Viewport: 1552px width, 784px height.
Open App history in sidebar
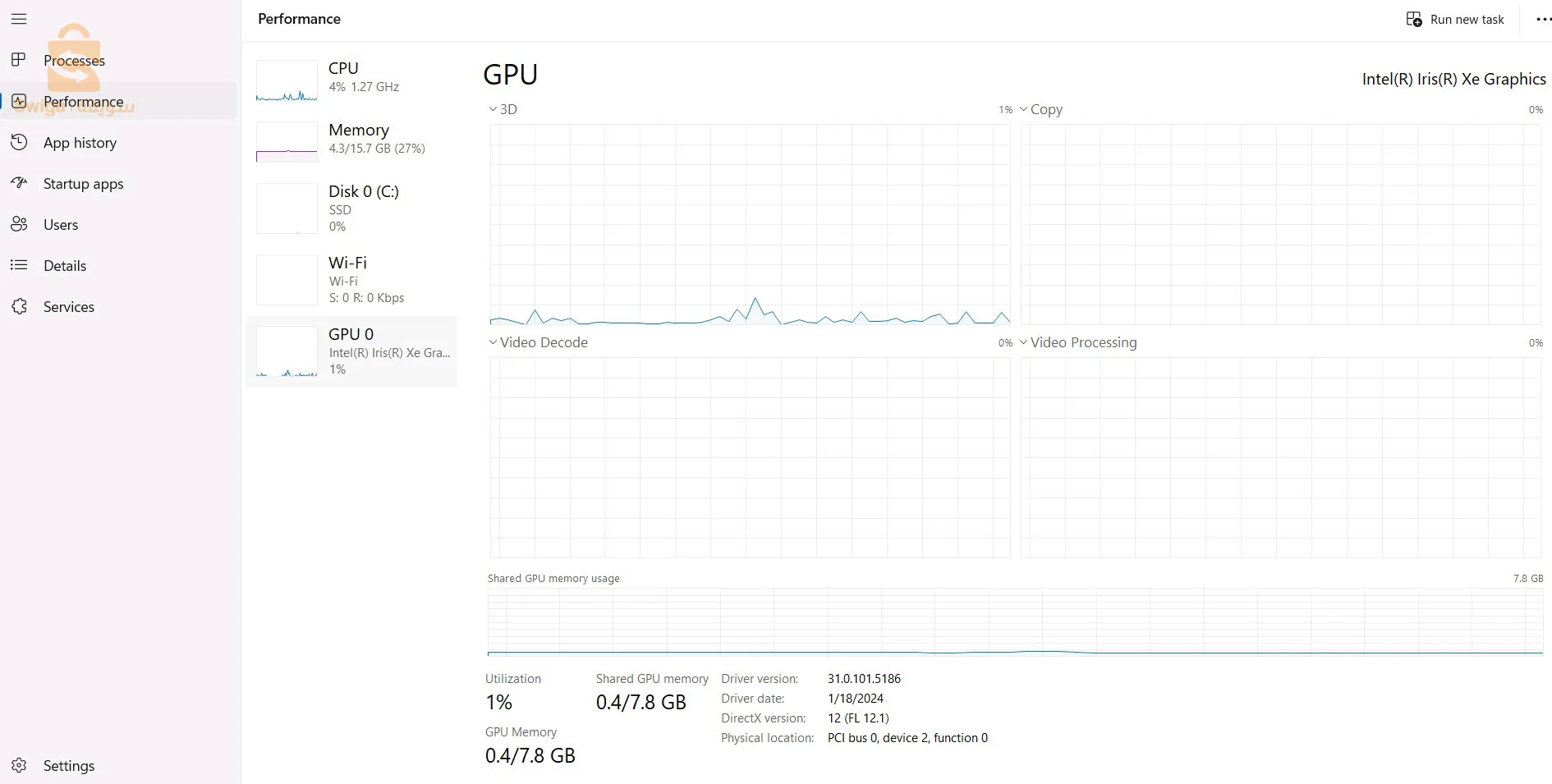19,143
